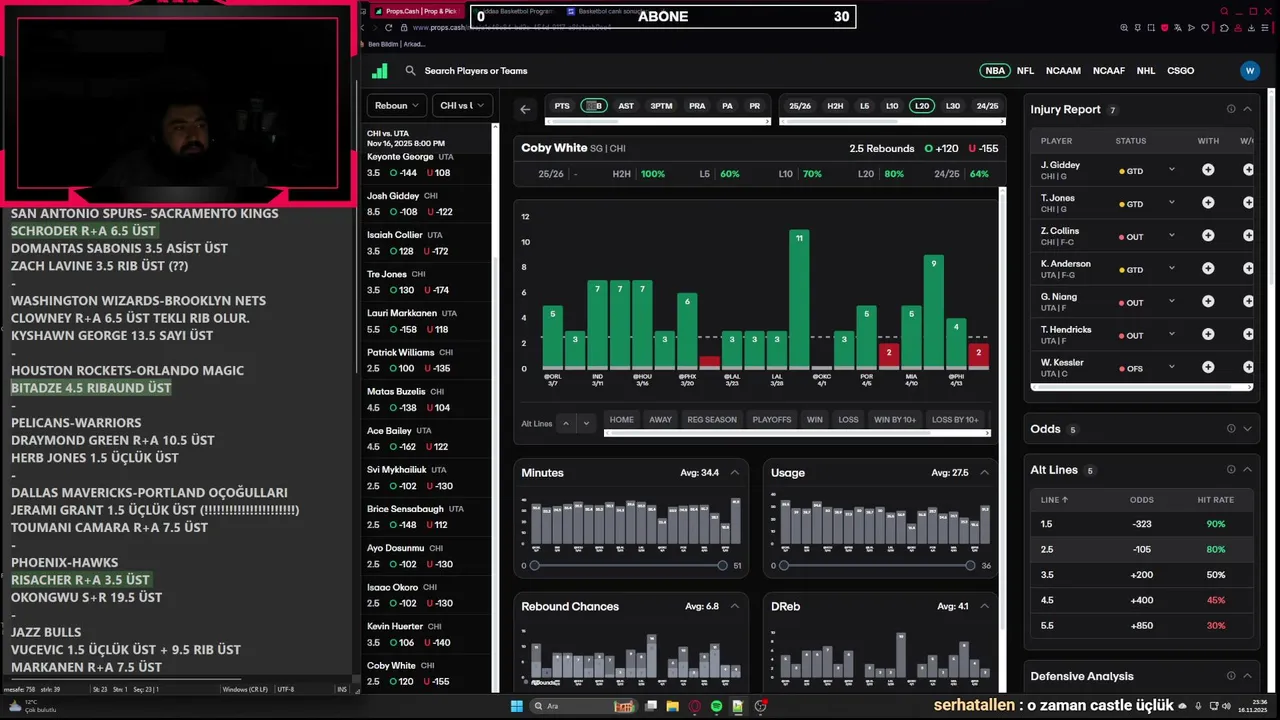Collapse the Injury Report panel
The image size is (1280, 720).
tap(1247, 109)
